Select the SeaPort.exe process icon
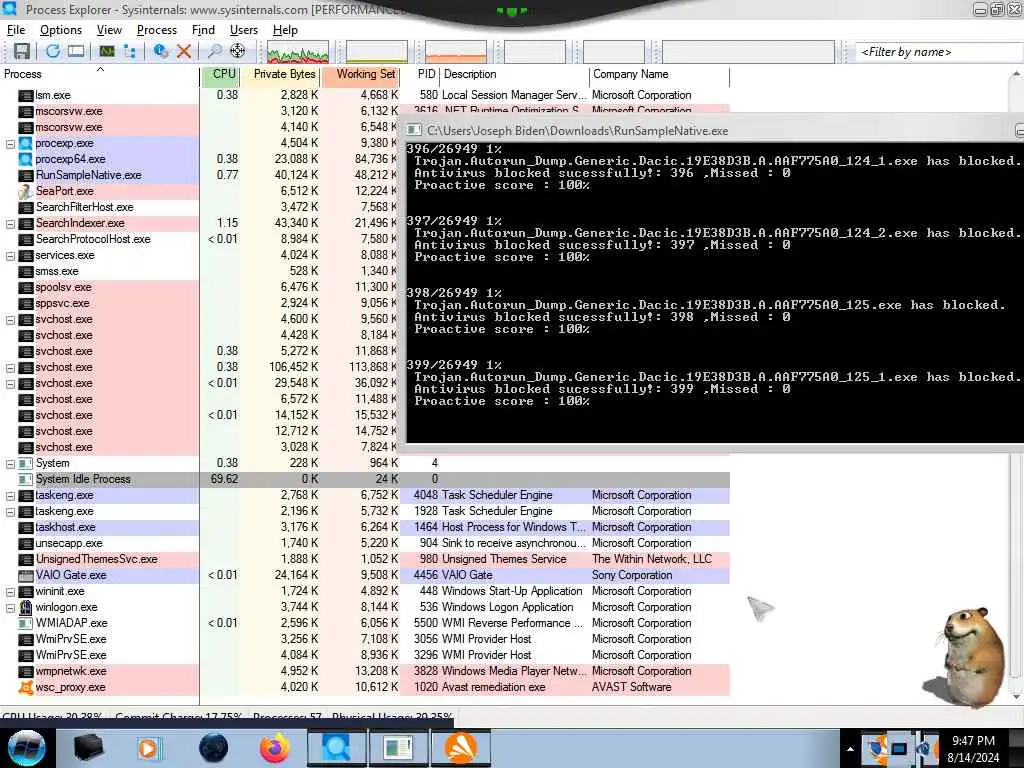 coord(26,191)
